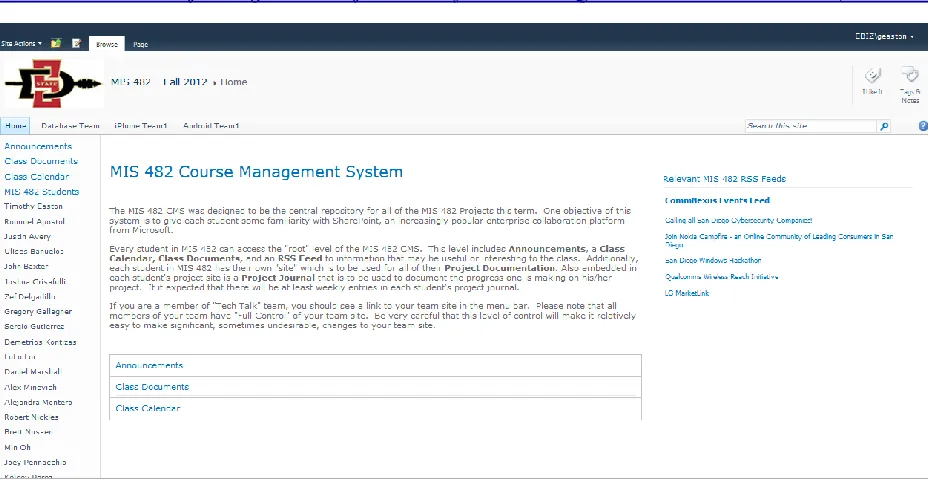Click the MIS 482 Course Management System heading
This screenshot has width=928, height=484.
click(256, 172)
